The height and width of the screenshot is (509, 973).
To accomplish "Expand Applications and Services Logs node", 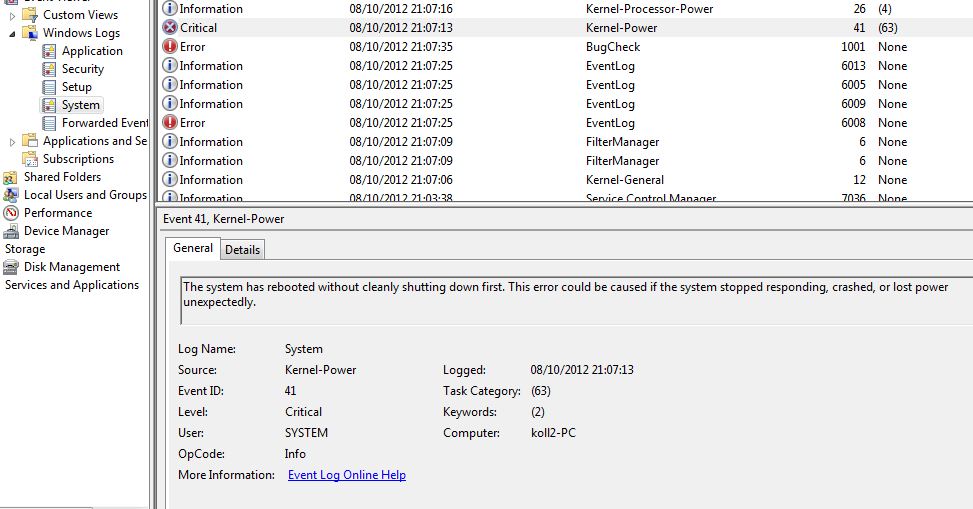I will pos(12,141).
